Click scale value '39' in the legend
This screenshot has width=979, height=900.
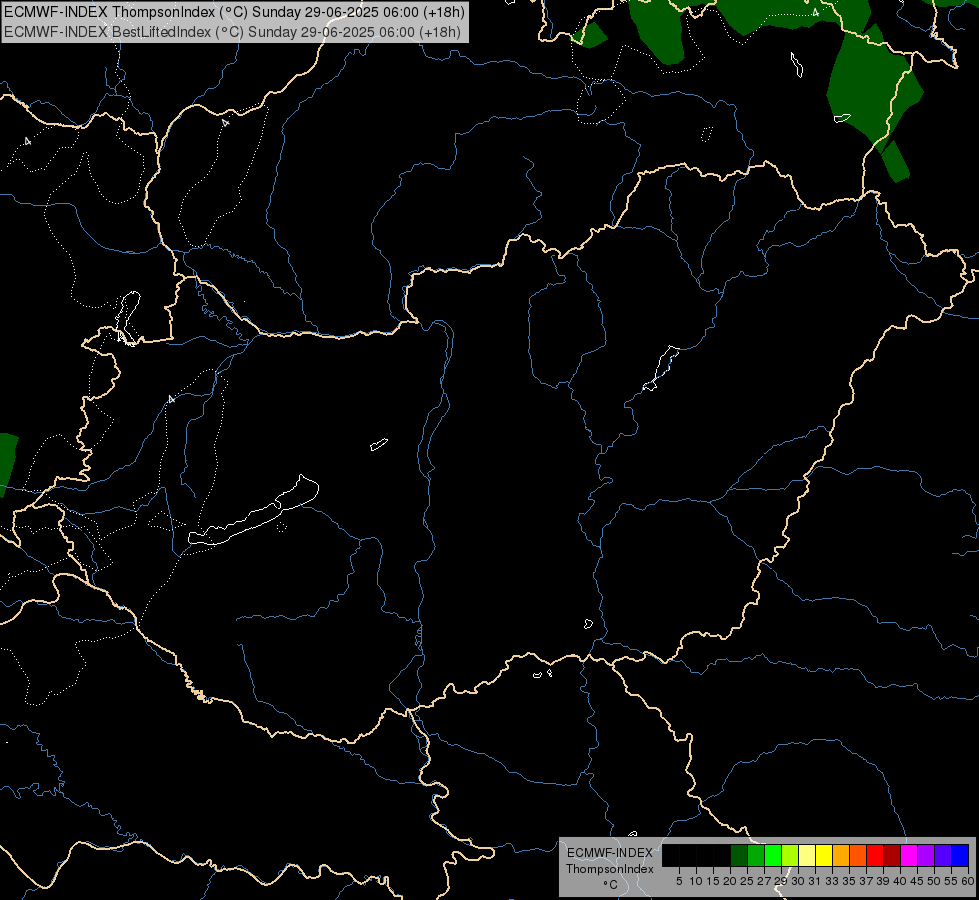tap(884, 881)
